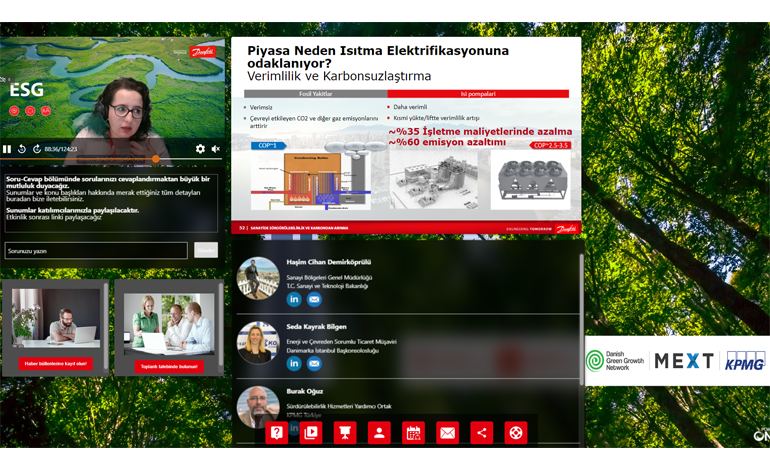
Task: Click the video time display 88:36/124:23
Action: click(x=60, y=149)
